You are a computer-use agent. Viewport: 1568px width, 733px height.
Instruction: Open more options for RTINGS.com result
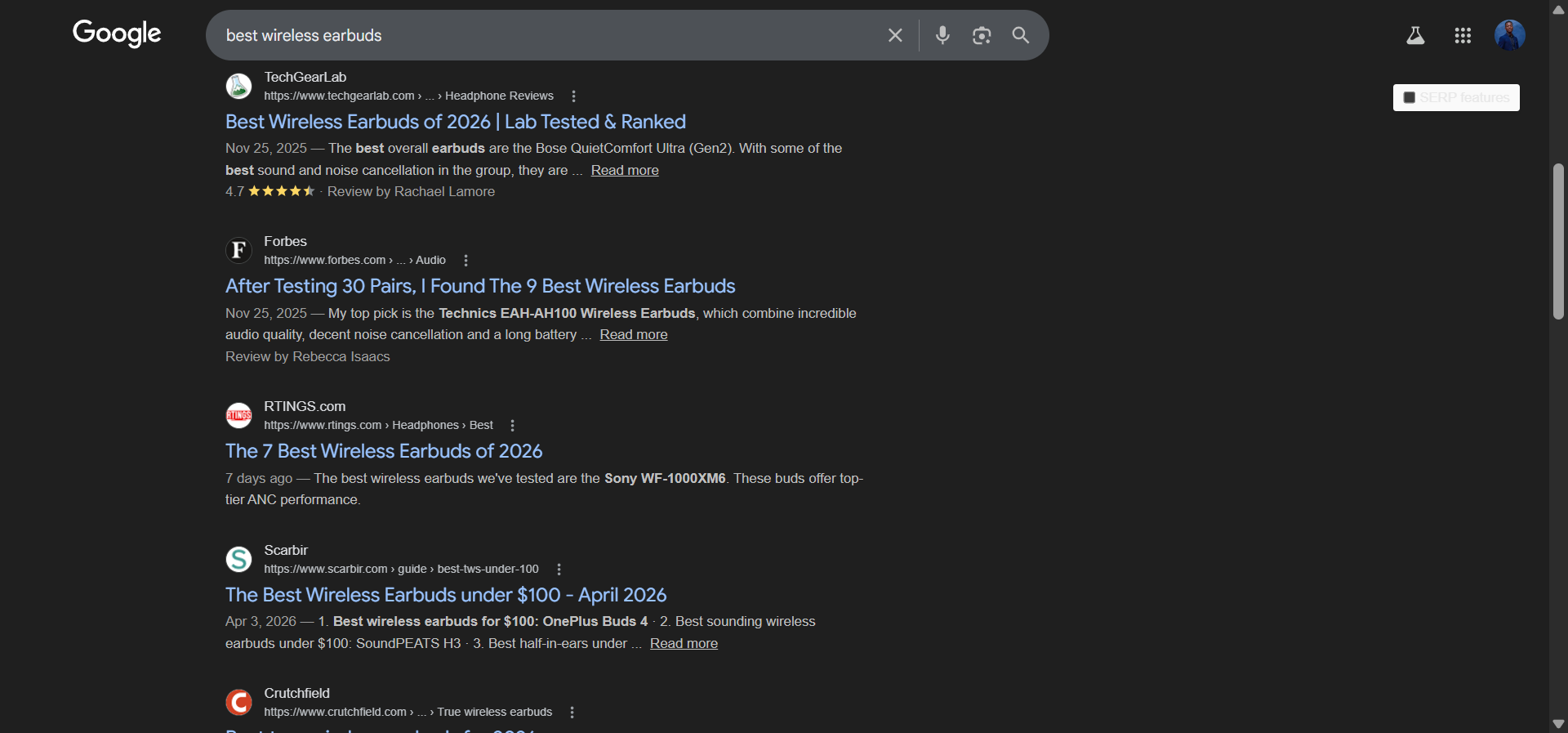coord(513,426)
